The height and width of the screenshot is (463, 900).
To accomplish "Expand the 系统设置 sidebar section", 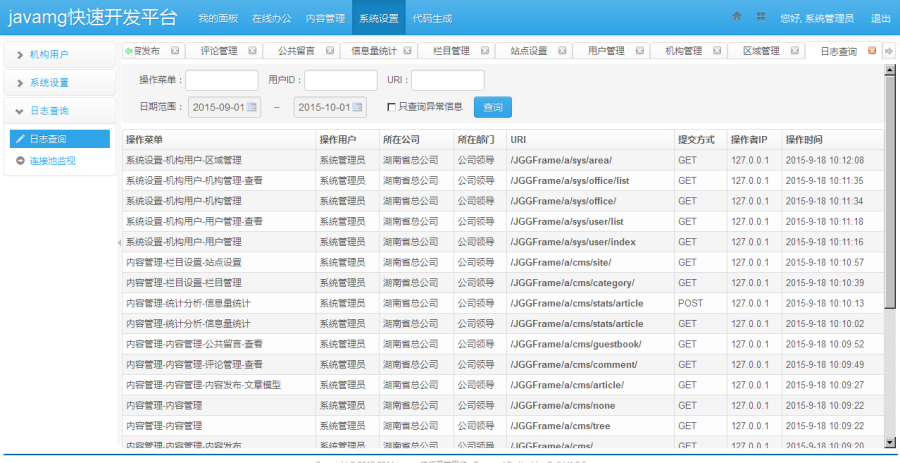I will click(x=60, y=83).
